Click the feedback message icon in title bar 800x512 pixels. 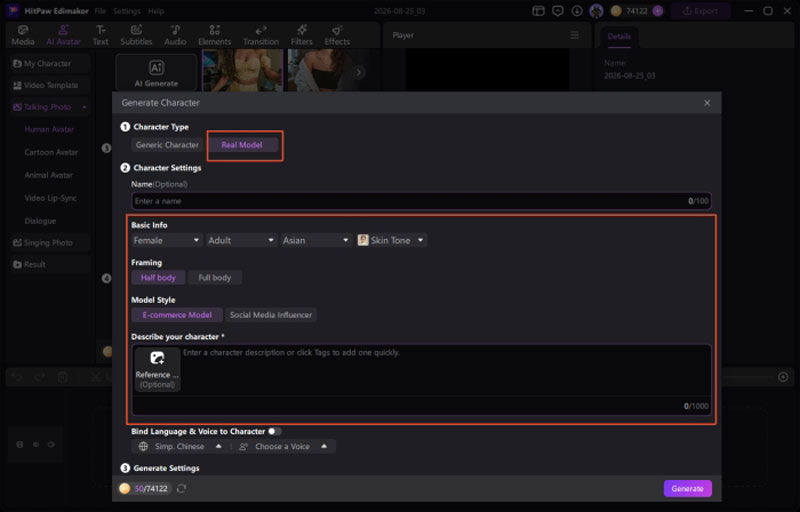pyautogui.click(x=558, y=11)
